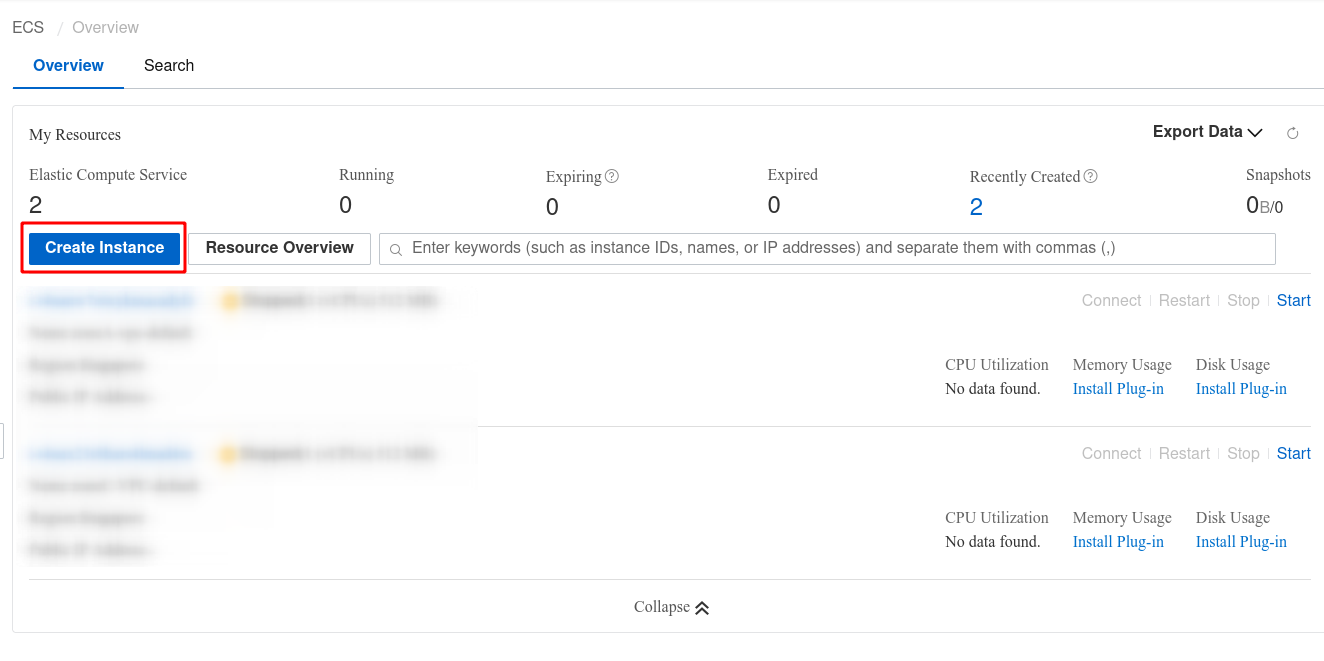This screenshot has height=661, width=1324.
Task: Click the Create Instance button
Action: pos(104,248)
